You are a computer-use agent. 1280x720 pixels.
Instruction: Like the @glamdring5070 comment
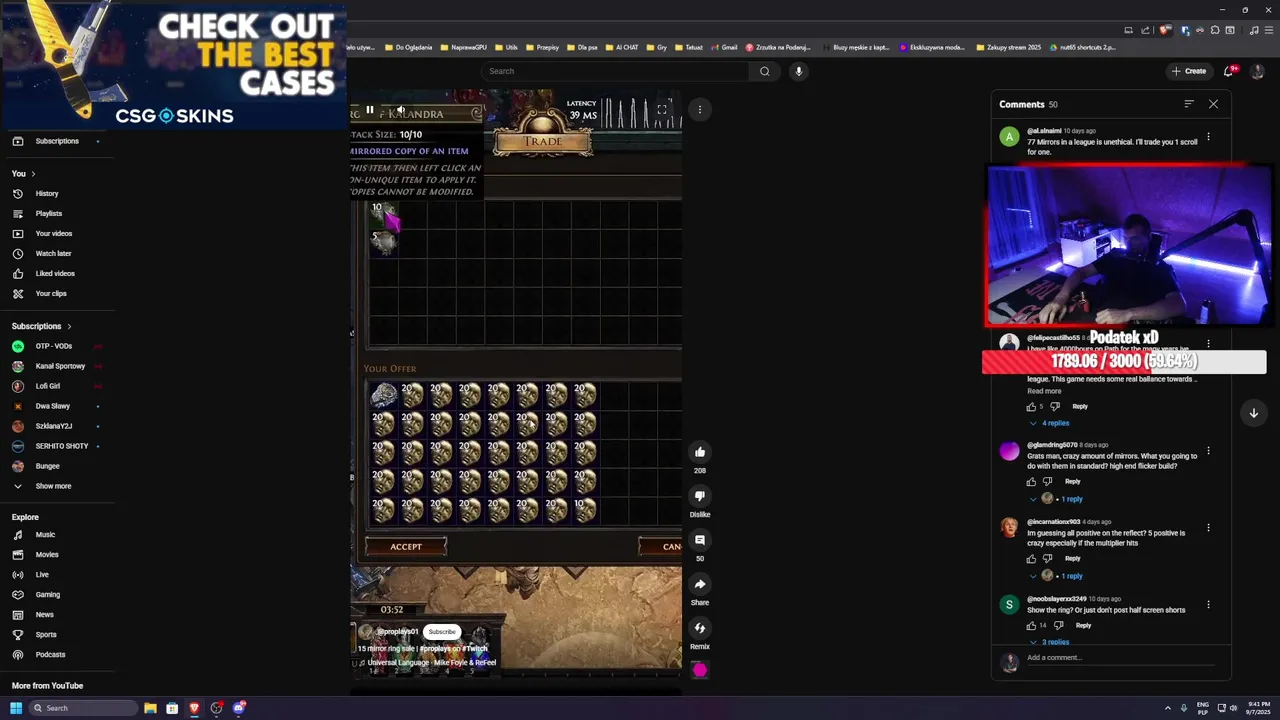(x=1031, y=482)
